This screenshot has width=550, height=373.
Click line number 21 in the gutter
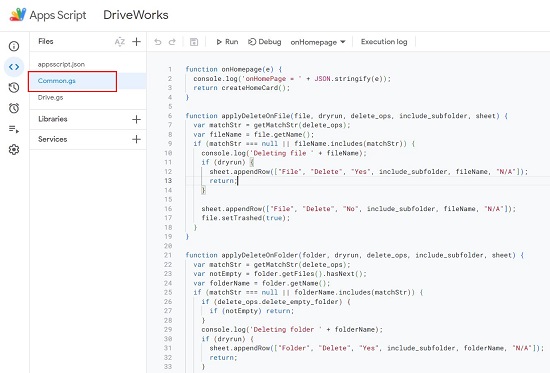tap(168, 255)
